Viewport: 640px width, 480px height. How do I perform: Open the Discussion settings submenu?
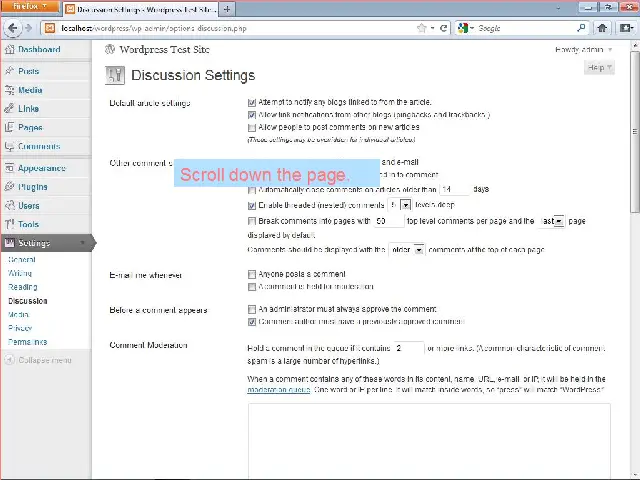[x=28, y=301]
